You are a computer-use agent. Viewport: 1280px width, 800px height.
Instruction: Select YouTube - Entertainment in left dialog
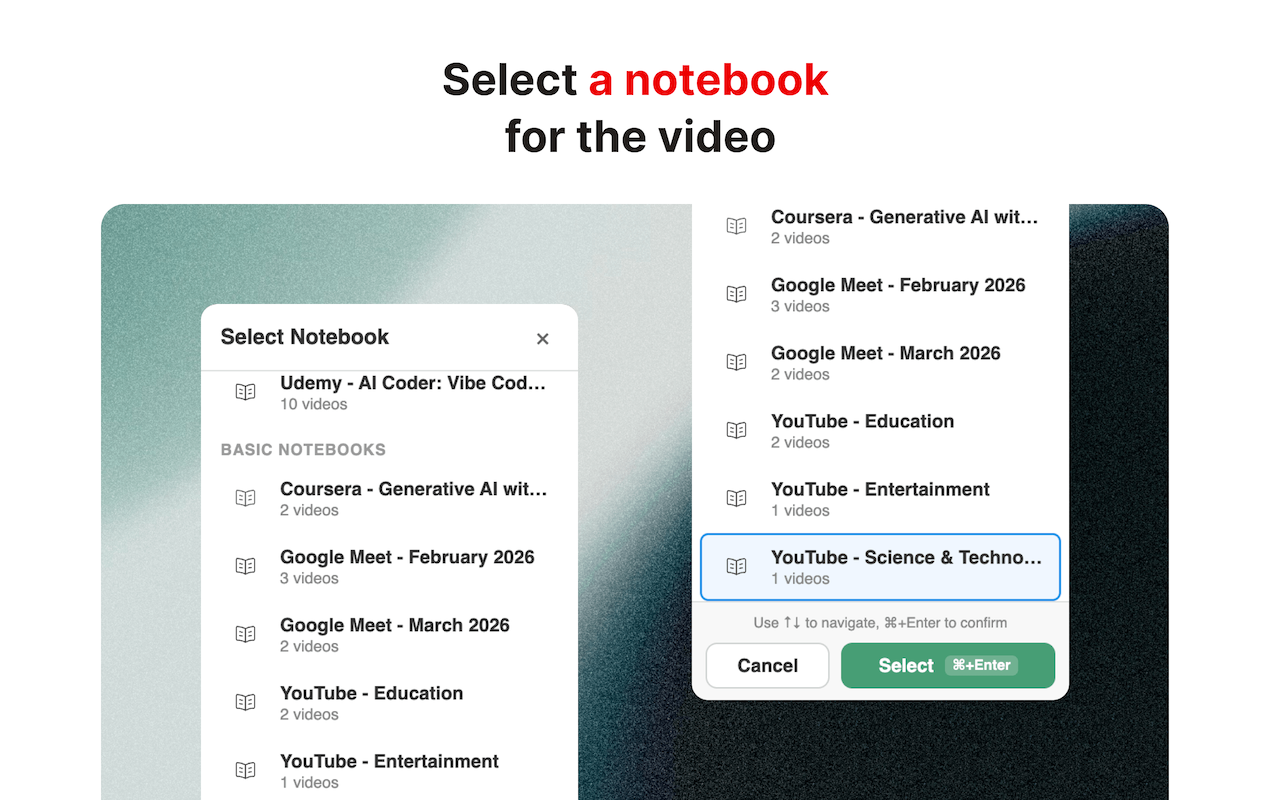[x=389, y=770]
